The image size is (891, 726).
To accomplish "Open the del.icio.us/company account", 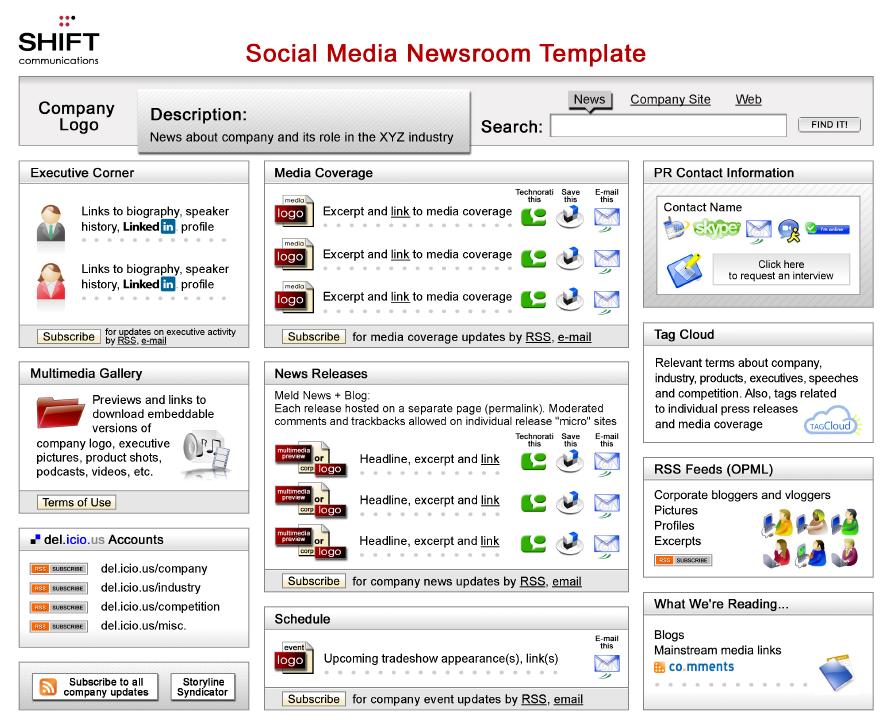I will coord(154,569).
